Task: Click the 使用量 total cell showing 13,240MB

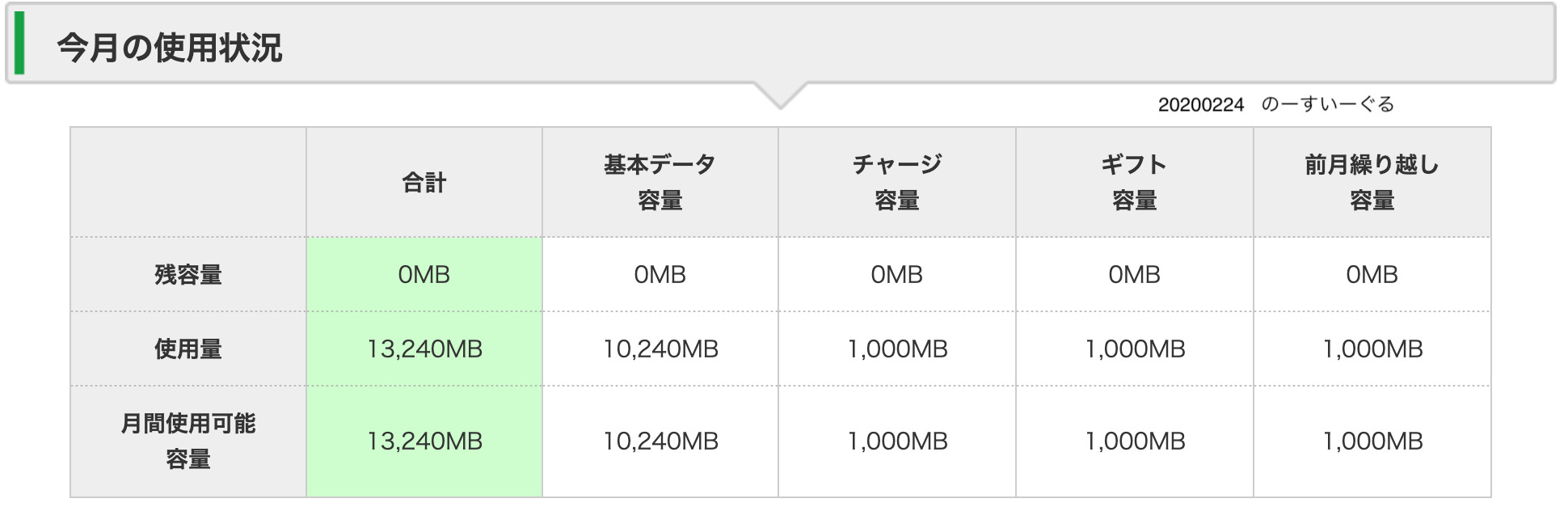Action: pos(424,349)
